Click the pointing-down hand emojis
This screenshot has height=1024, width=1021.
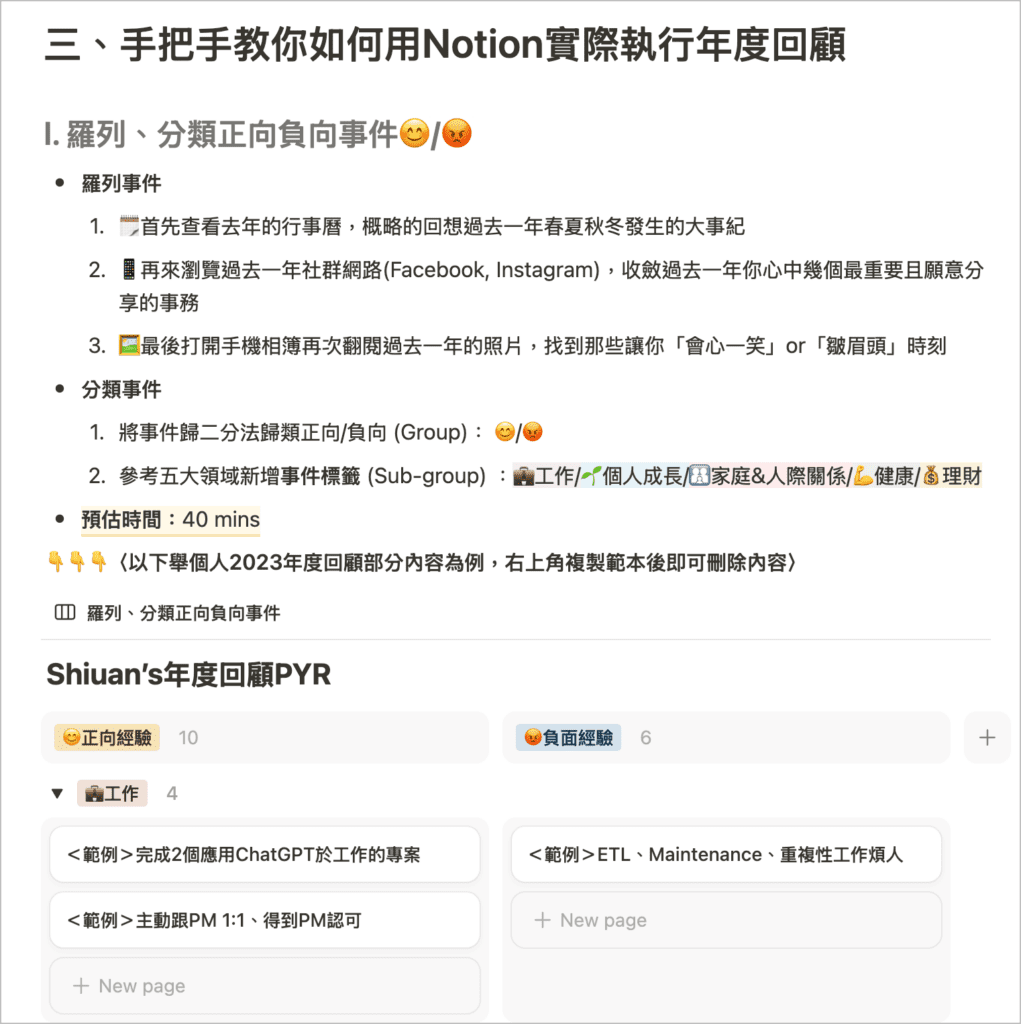[77, 563]
